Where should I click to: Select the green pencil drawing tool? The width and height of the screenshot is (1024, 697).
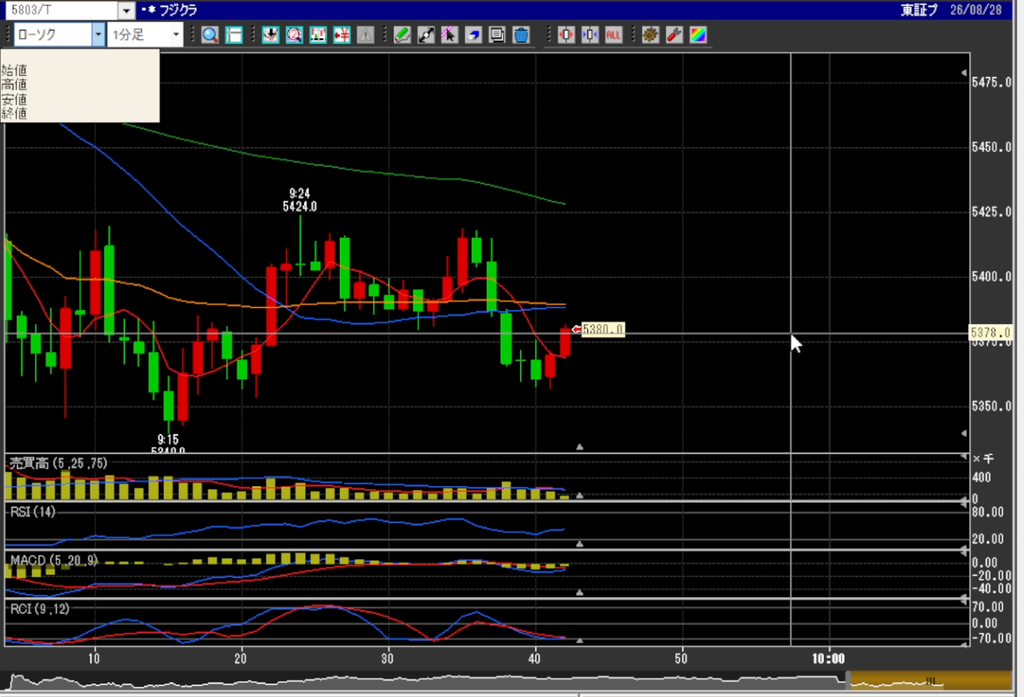coord(402,35)
